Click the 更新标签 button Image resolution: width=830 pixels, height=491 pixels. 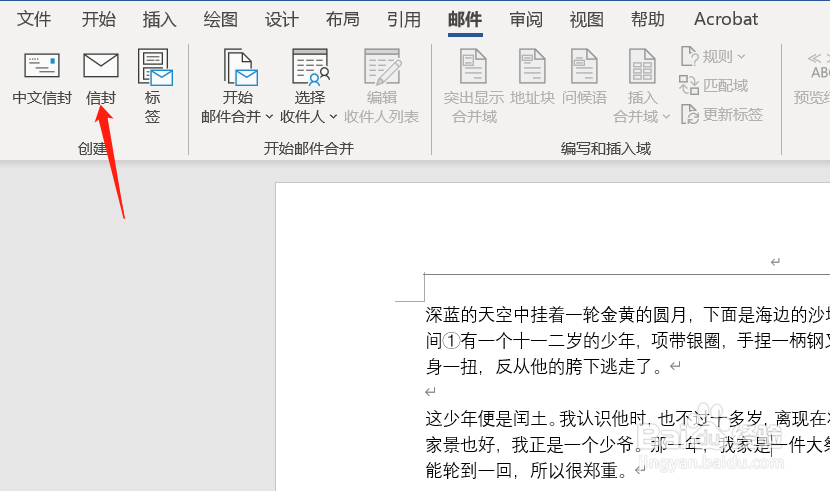coord(721,114)
